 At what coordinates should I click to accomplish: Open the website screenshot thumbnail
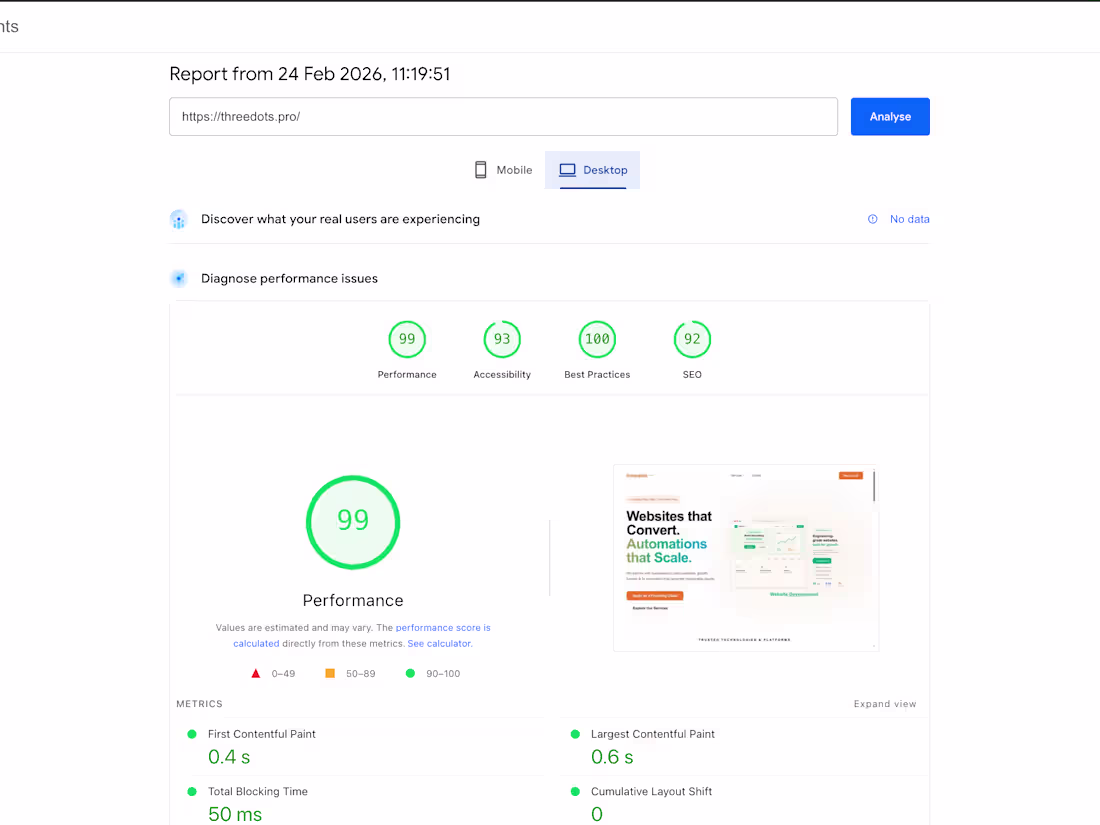(x=746, y=558)
